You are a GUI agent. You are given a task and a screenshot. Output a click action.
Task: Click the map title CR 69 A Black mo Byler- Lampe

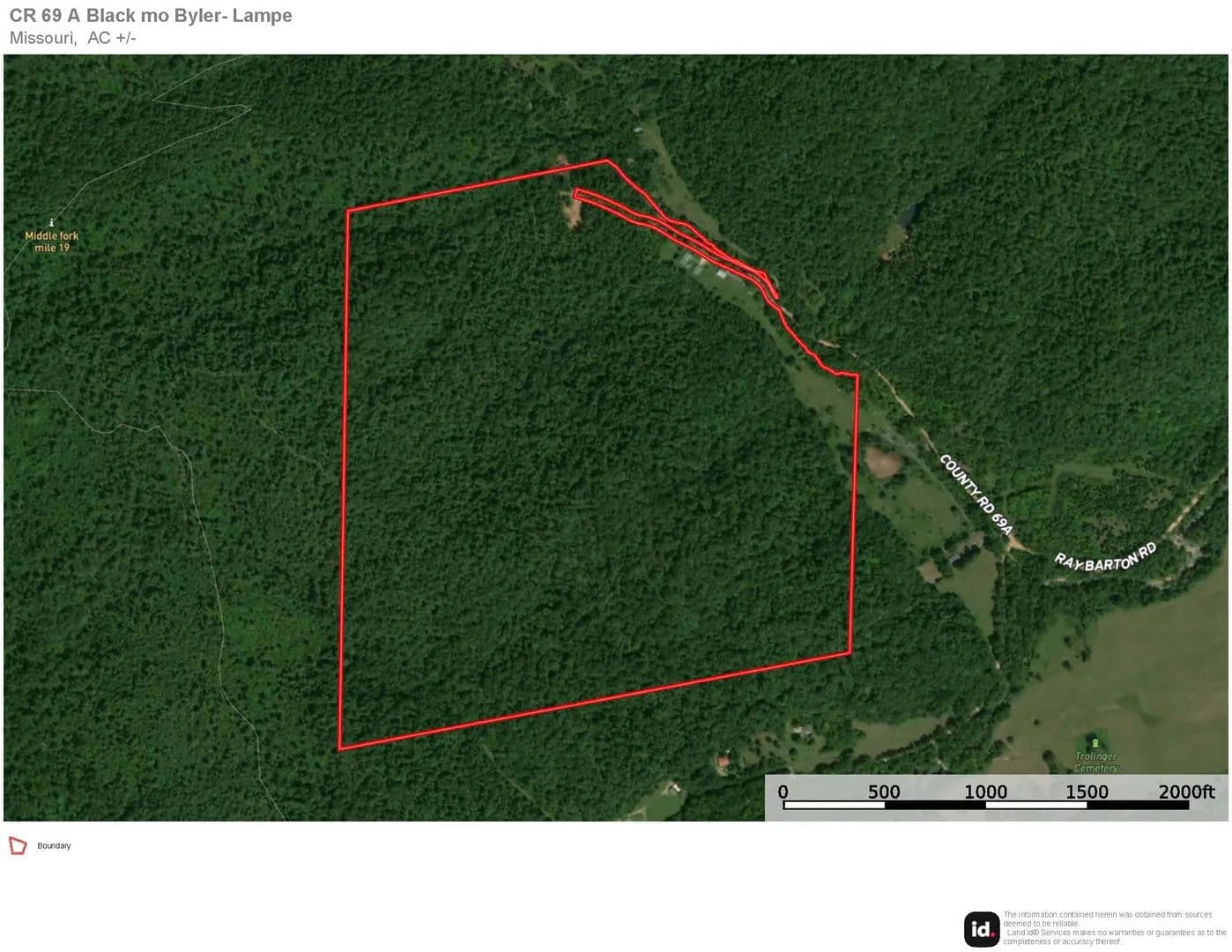151,16
